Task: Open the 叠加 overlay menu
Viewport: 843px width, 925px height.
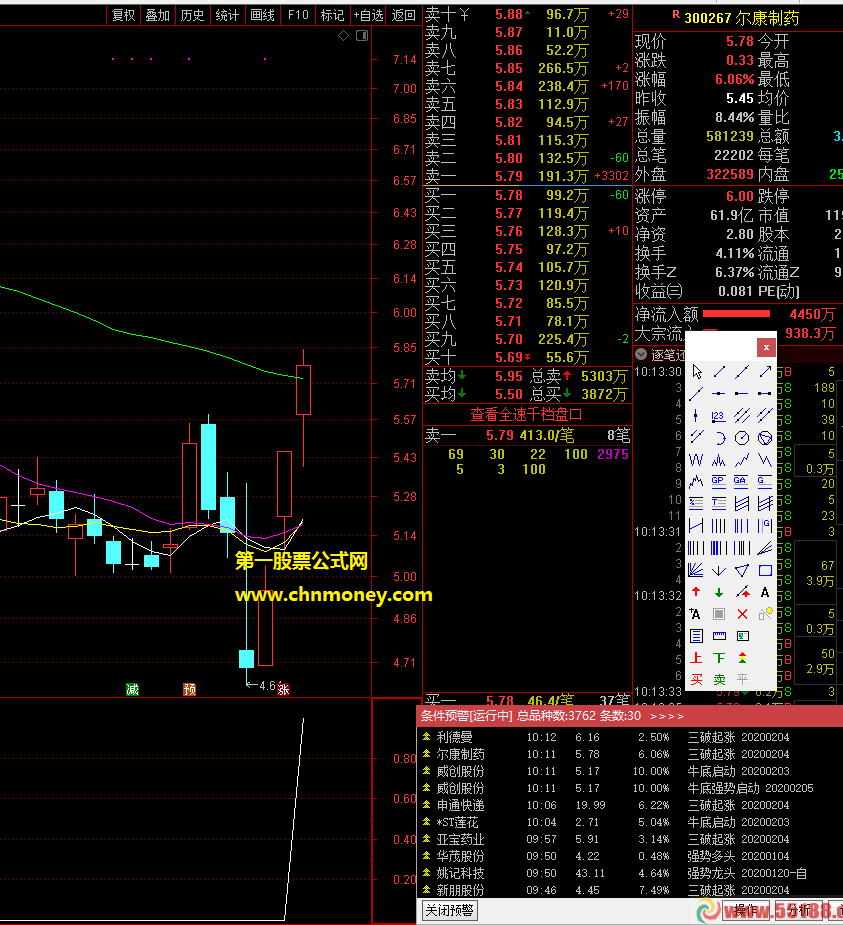Action: (x=158, y=15)
